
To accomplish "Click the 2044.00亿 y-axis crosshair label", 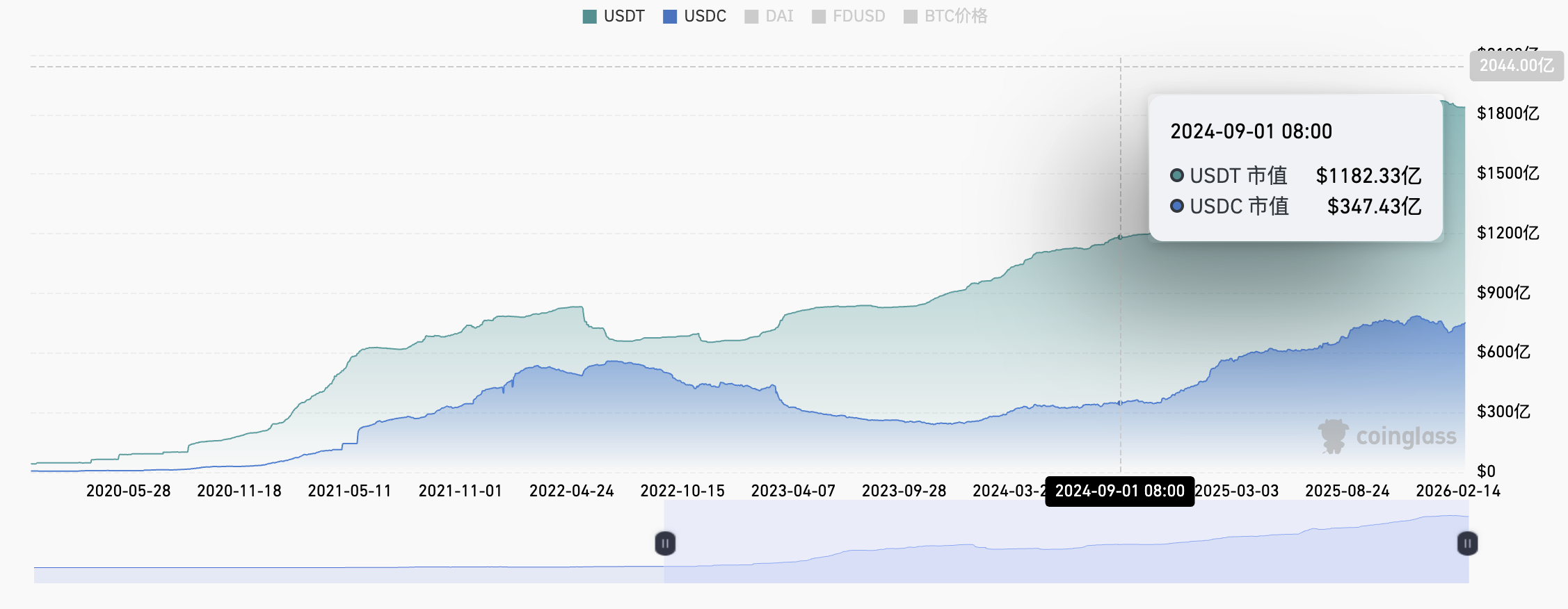I will (1516, 66).
